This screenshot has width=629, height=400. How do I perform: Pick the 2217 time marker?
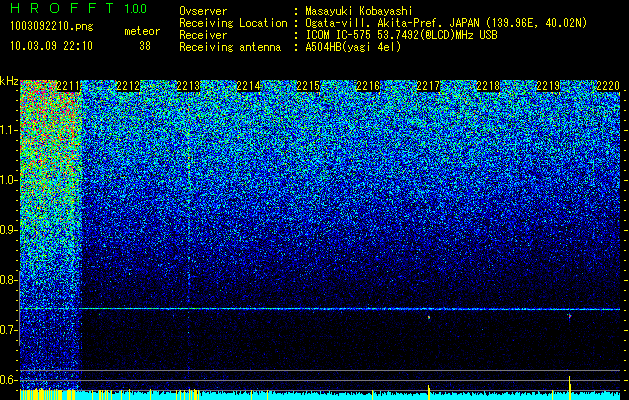point(428,86)
